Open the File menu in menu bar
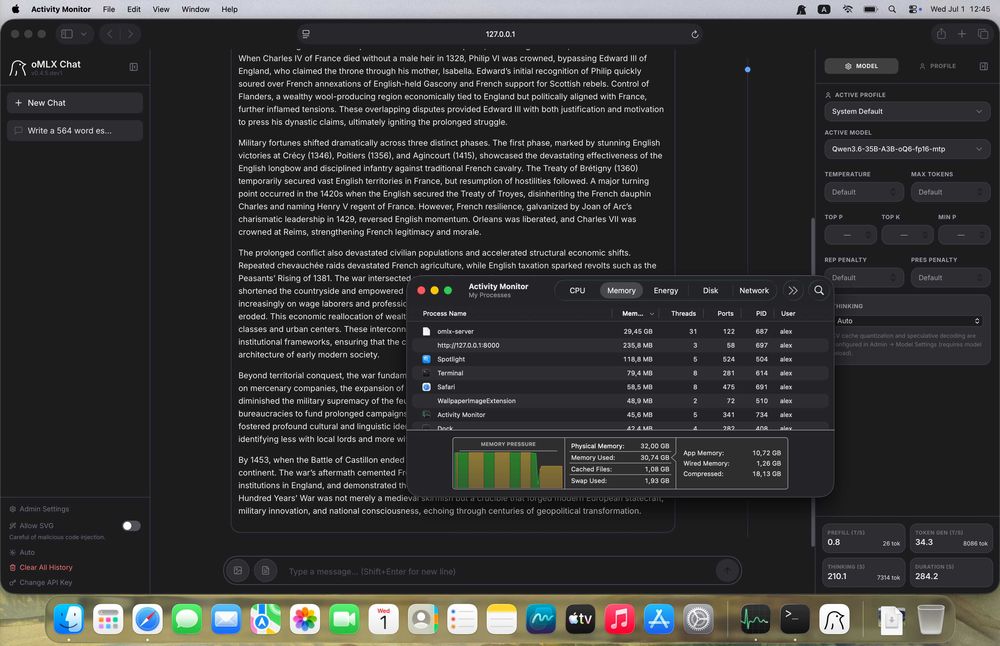 (109, 9)
